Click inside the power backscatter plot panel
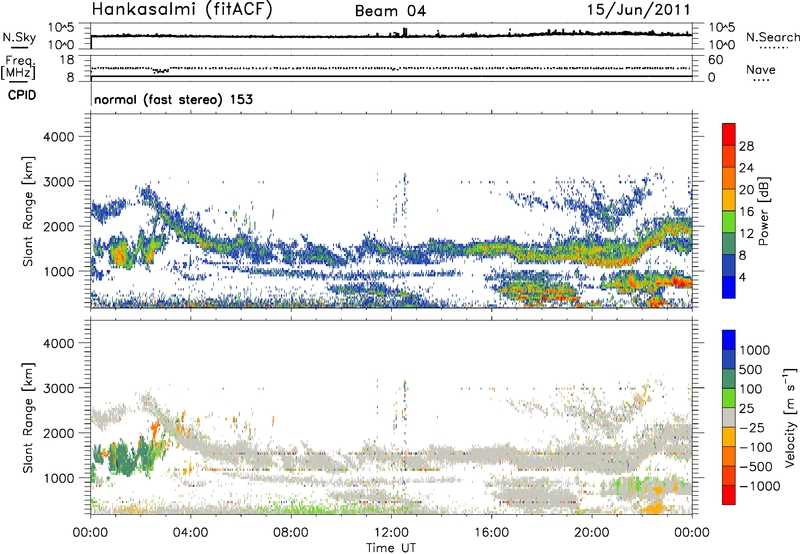The width and height of the screenshot is (800, 554). [x=391, y=211]
